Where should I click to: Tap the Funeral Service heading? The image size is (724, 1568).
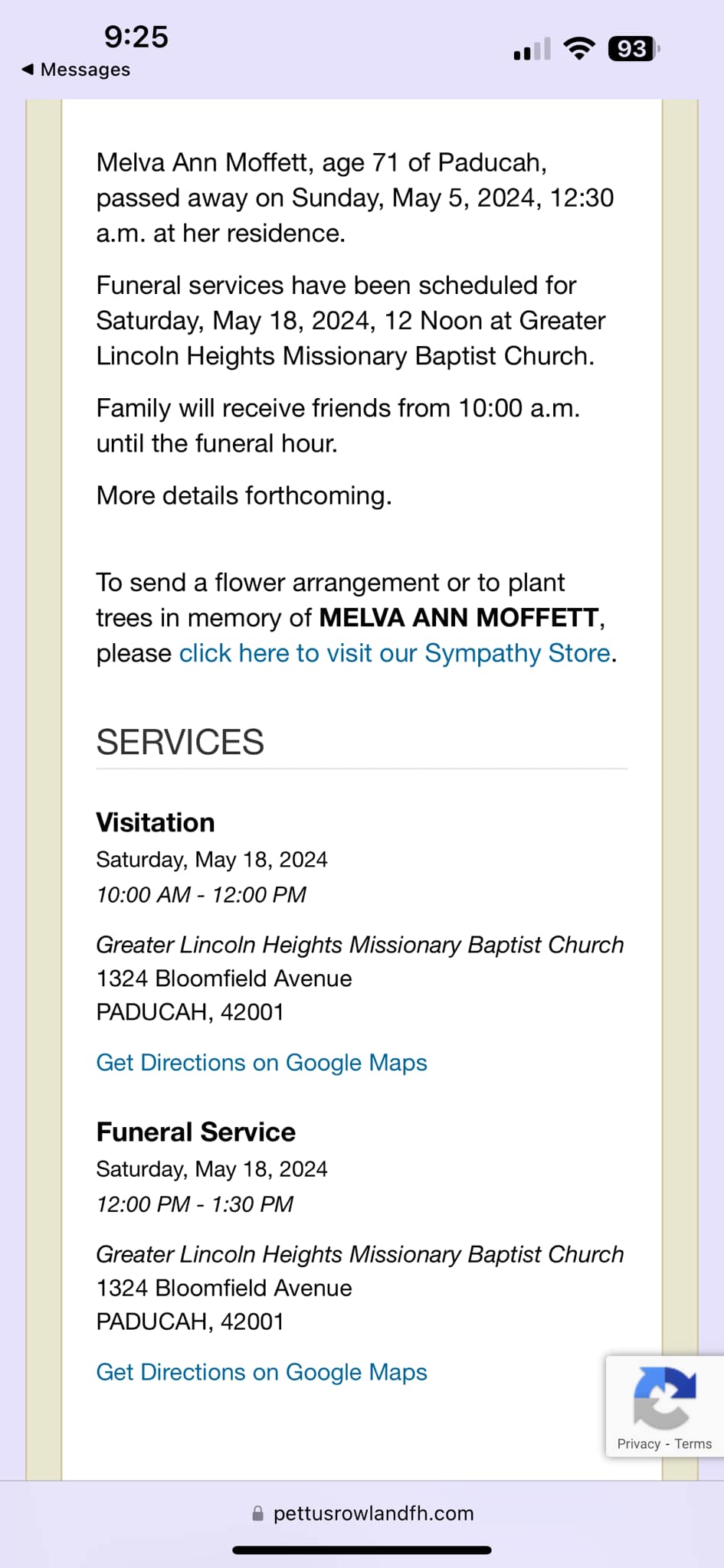tap(196, 1132)
